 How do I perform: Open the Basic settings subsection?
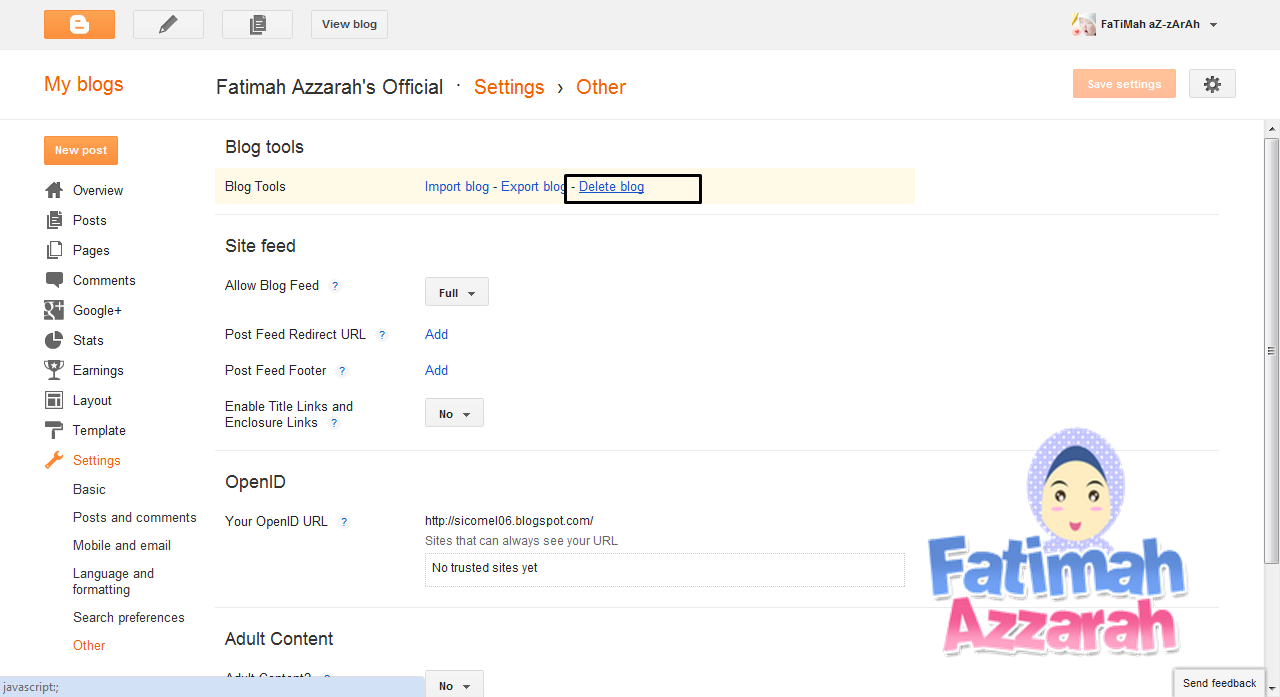pos(89,489)
